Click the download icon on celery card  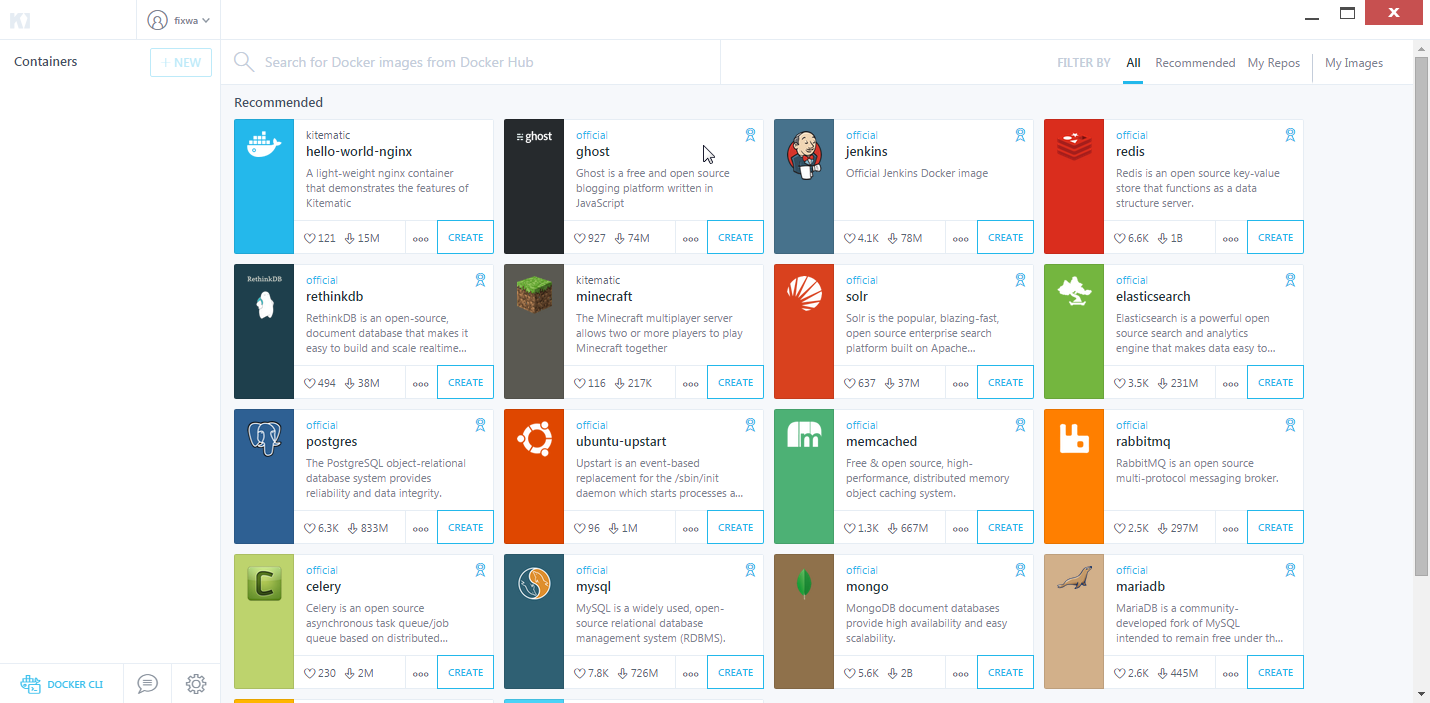coord(350,673)
